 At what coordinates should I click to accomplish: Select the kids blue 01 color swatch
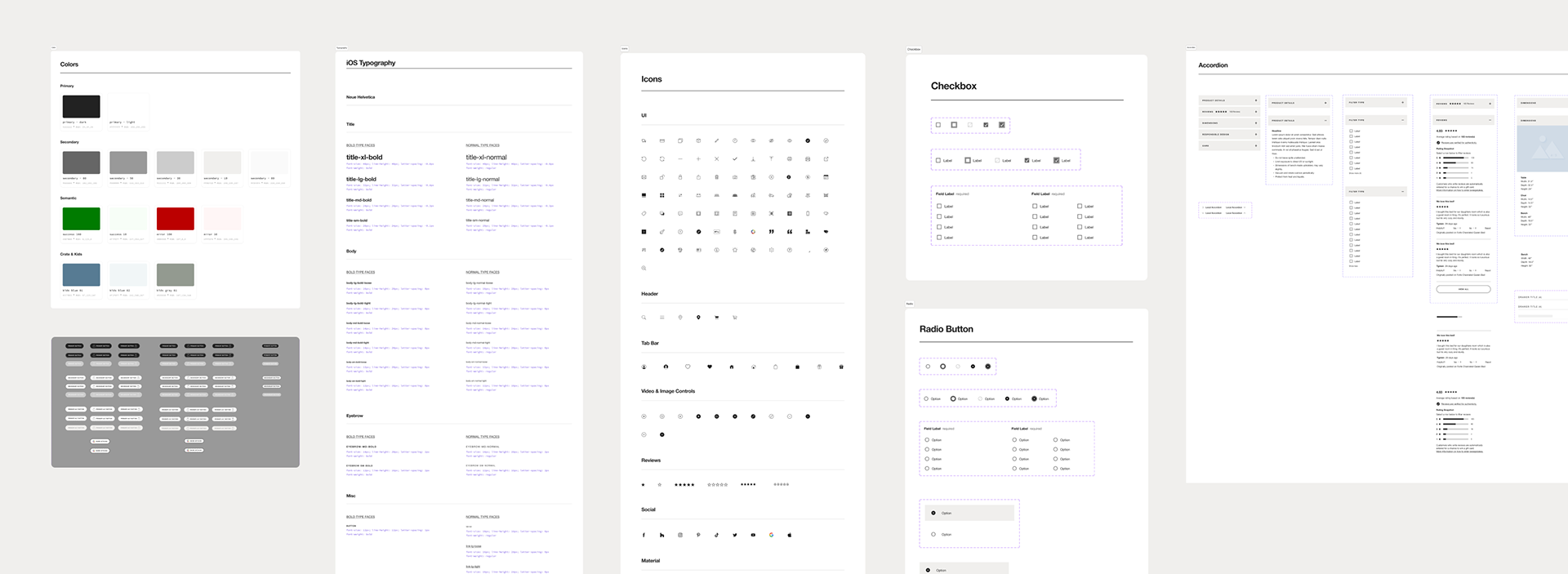82,274
